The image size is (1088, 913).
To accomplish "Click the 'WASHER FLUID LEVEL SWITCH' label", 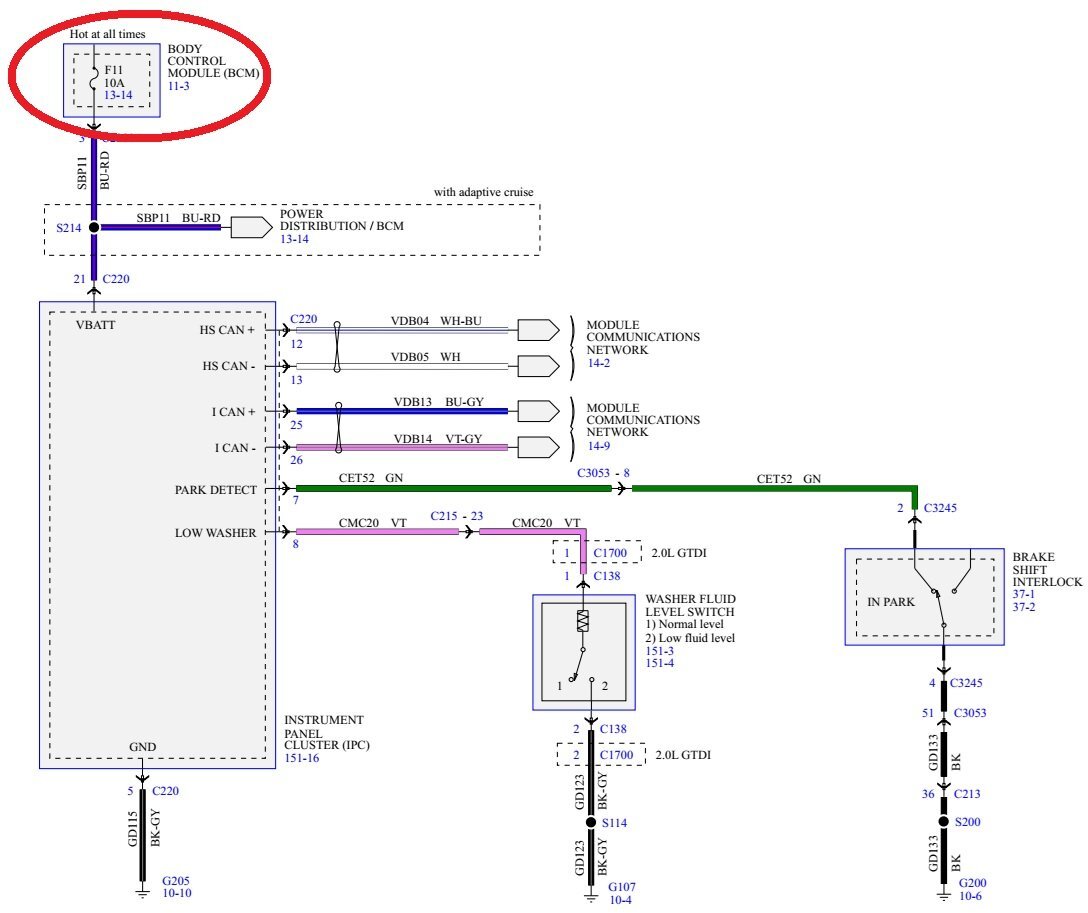I will click(x=690, y=606).
